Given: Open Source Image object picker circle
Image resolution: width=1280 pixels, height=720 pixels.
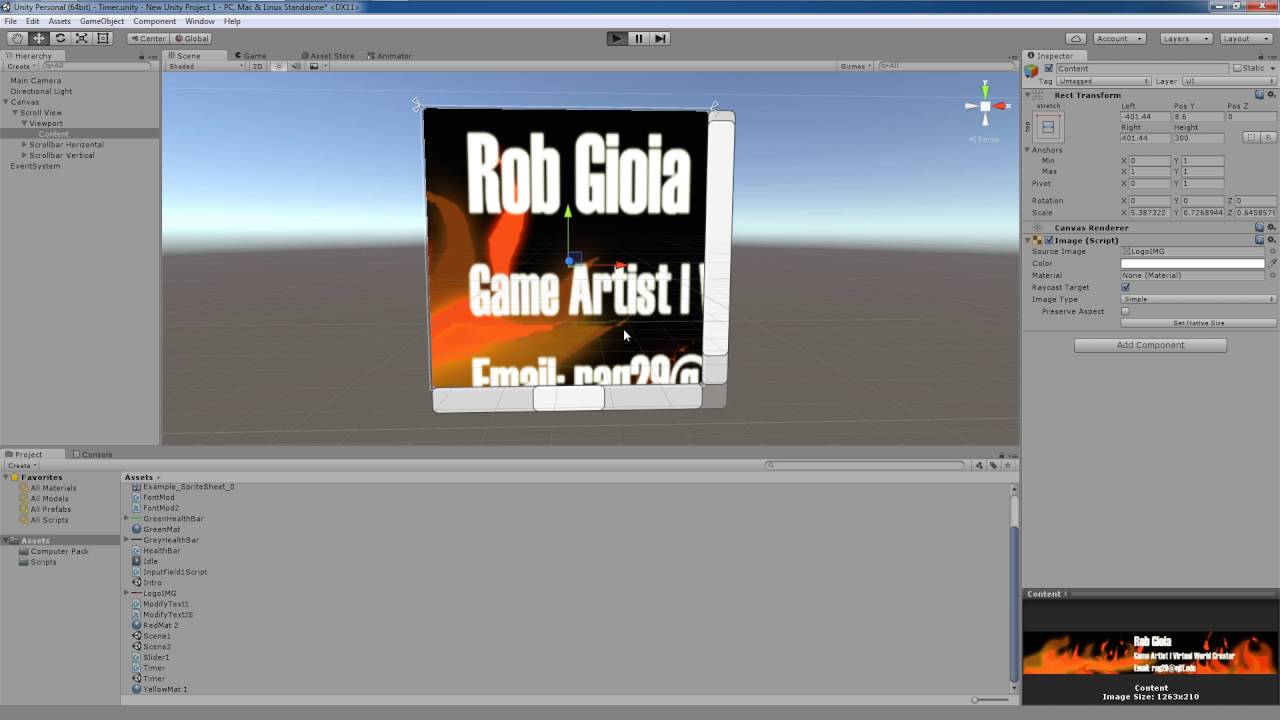Looking at the screenshot, I should point(1272,251).
